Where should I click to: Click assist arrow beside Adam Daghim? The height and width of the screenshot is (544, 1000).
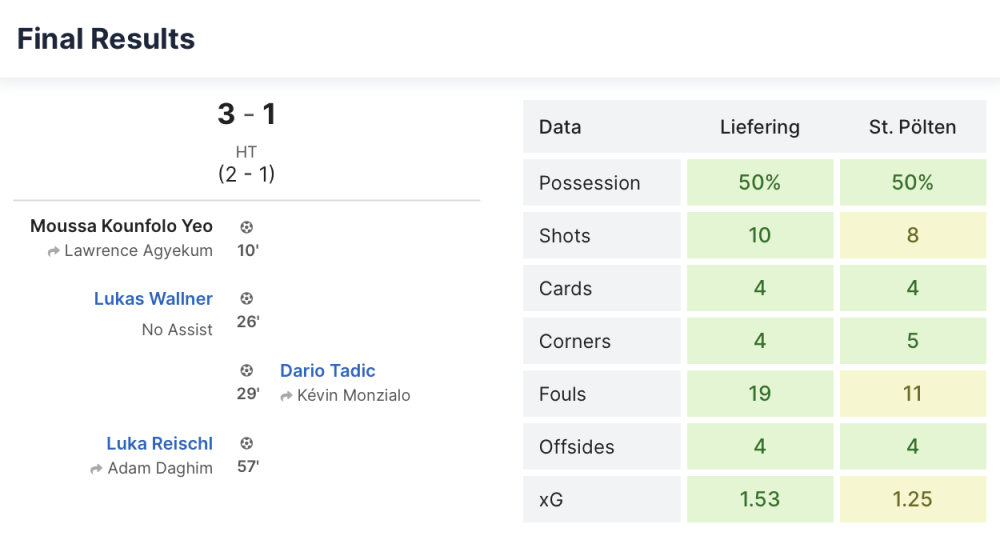coord(97,468)
